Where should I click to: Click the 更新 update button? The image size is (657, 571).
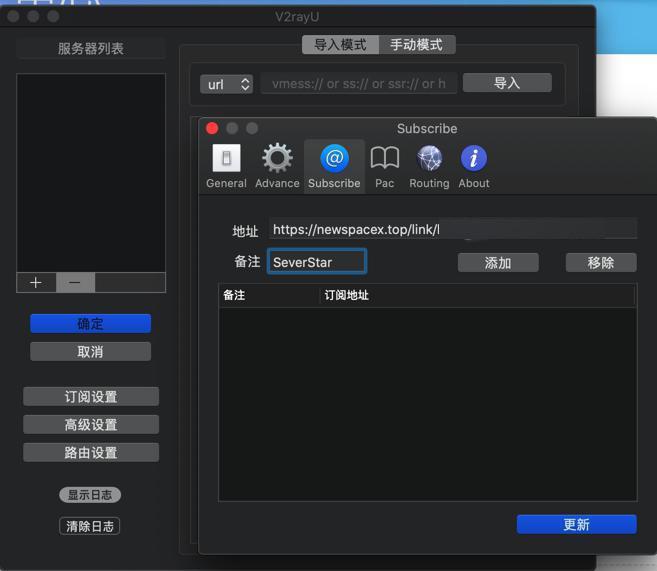tap(577, 524)
